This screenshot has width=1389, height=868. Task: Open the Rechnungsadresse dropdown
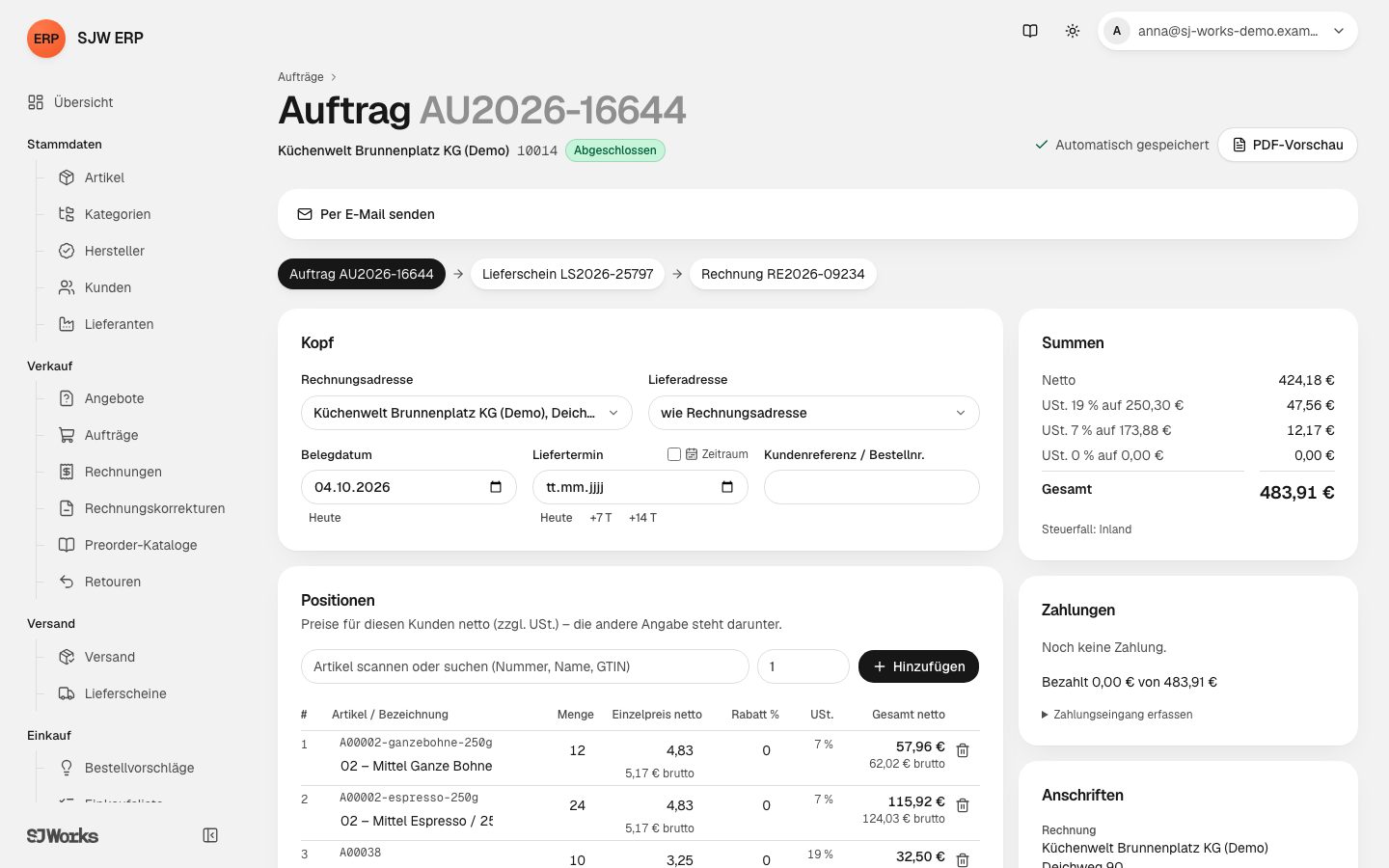point(467,413)
